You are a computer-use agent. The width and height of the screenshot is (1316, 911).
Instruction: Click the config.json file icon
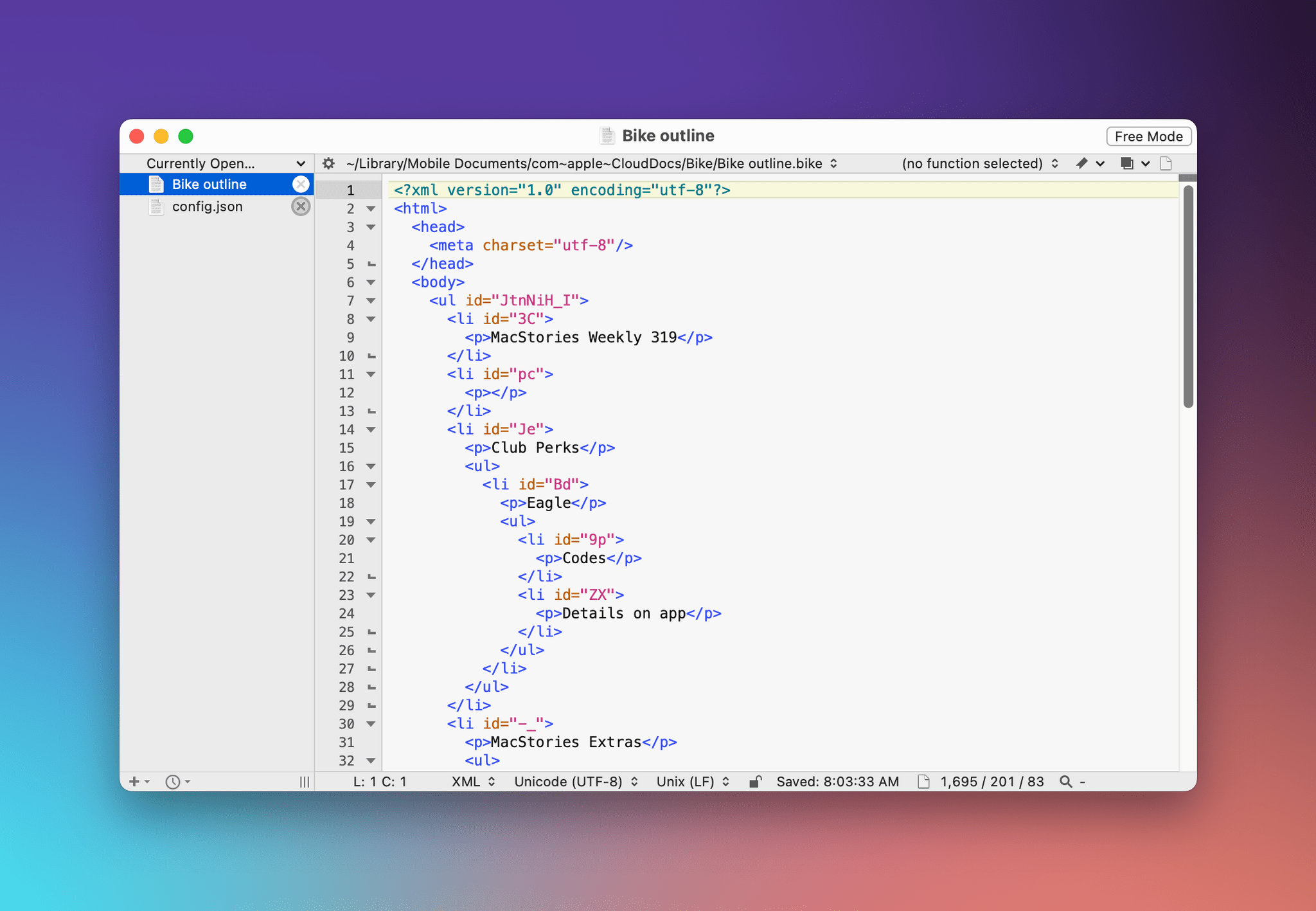156,206
